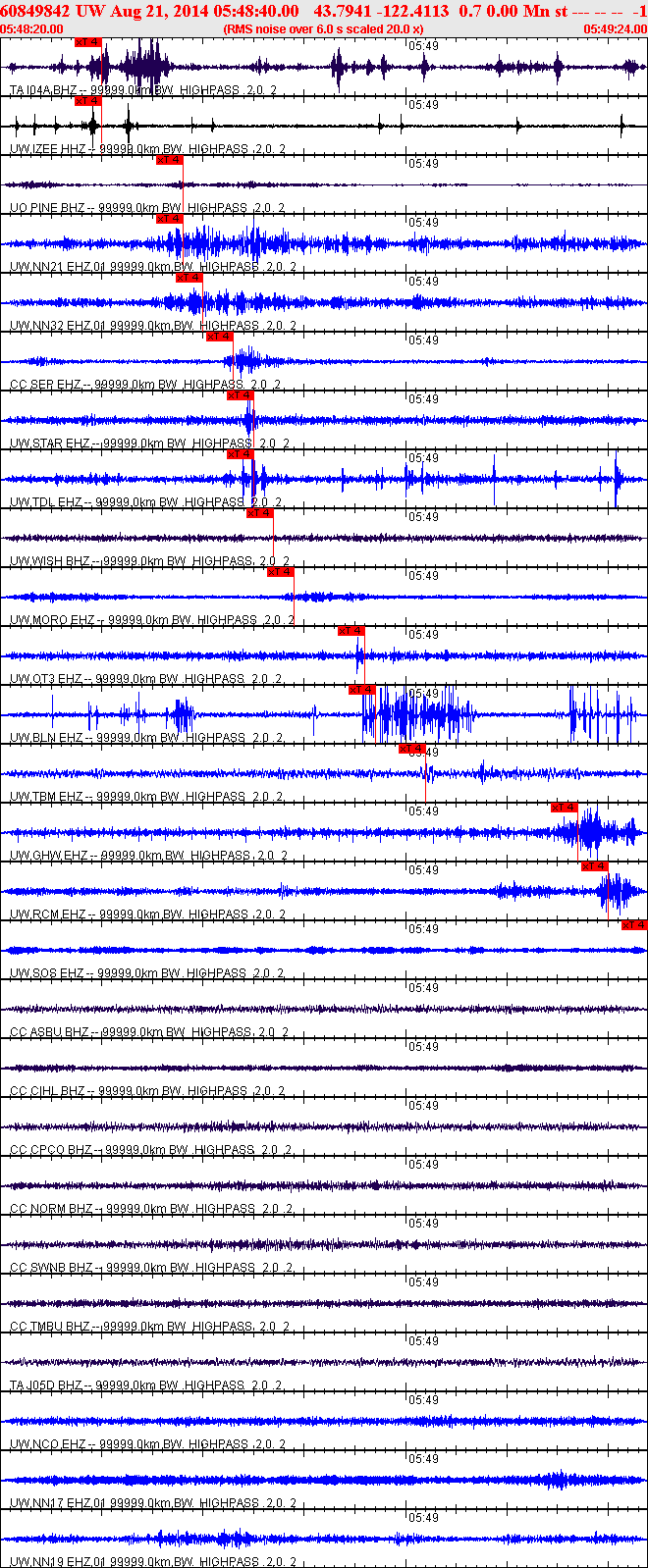Click the red pick flag on UW.GHW trace
This screenshot has width=648, height=1568.
[565, 808]
